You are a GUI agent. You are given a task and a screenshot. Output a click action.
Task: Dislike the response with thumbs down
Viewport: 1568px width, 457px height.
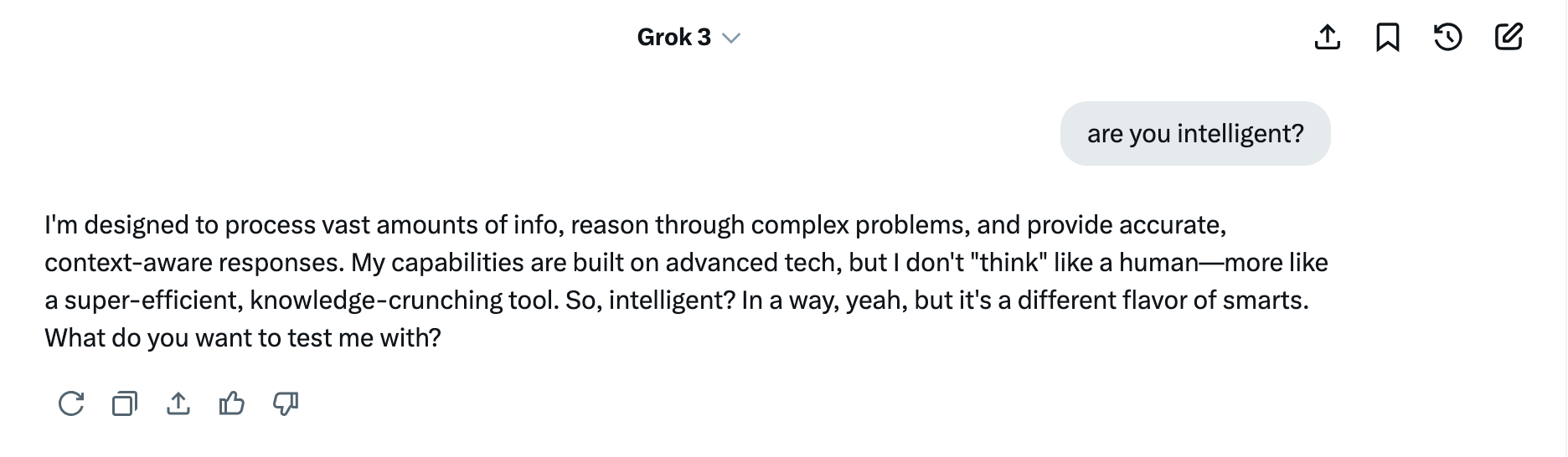[286, 404]
